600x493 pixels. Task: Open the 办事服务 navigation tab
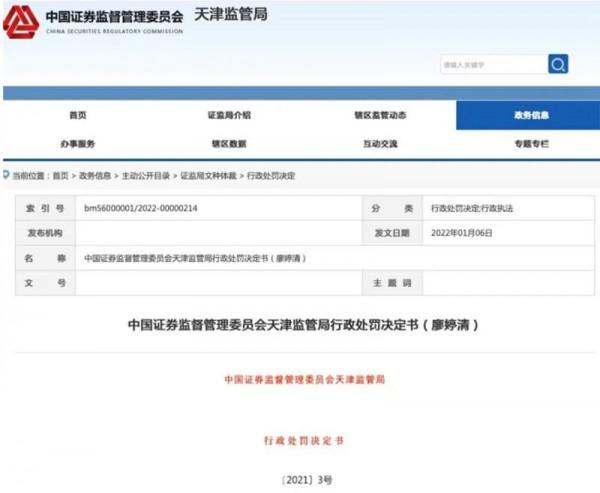(78, 144)
